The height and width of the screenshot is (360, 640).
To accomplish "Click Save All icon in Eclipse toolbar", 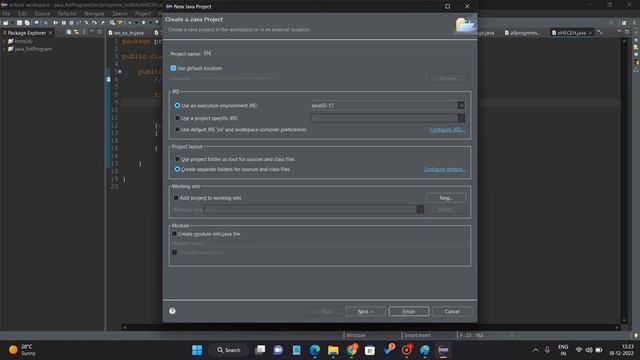I will [27, 23].
